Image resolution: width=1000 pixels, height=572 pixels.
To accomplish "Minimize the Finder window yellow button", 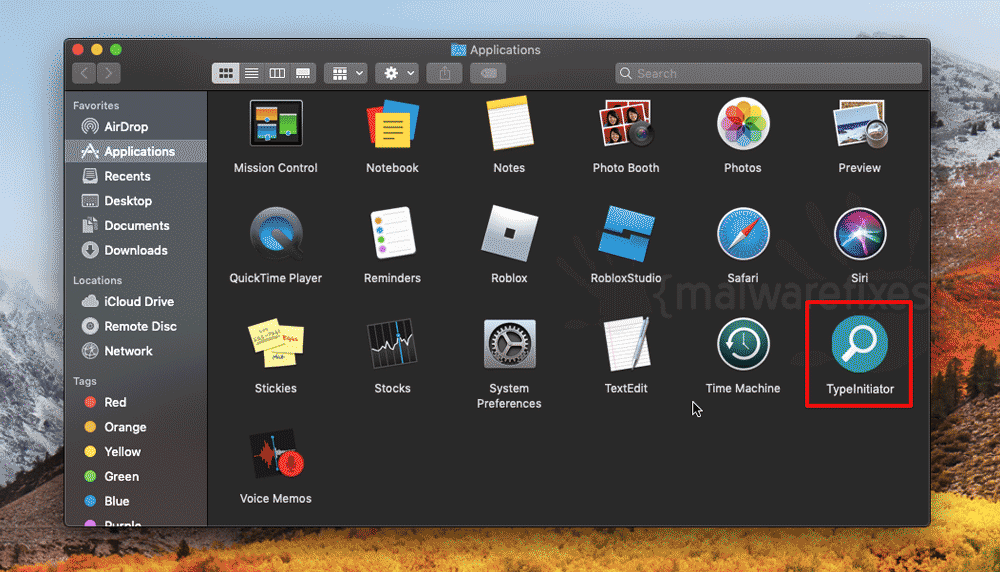I will coord(97,50).
